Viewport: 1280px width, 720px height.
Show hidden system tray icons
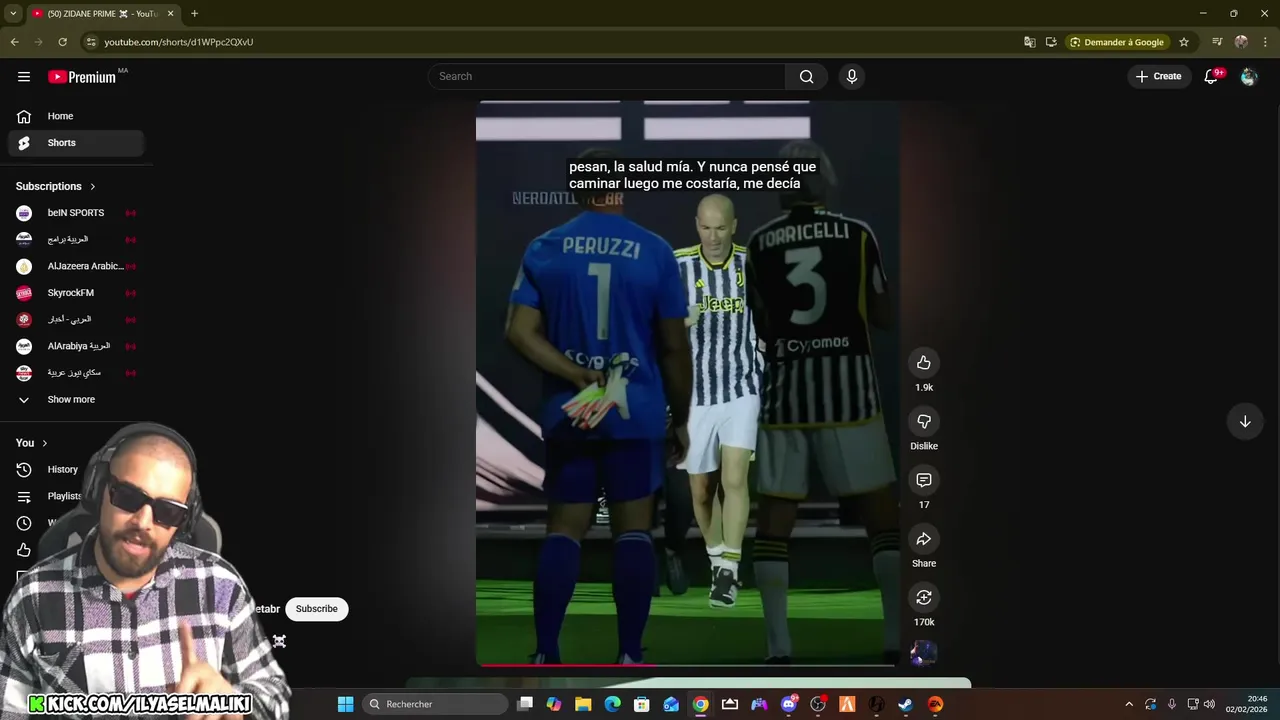coord(1129,704)
